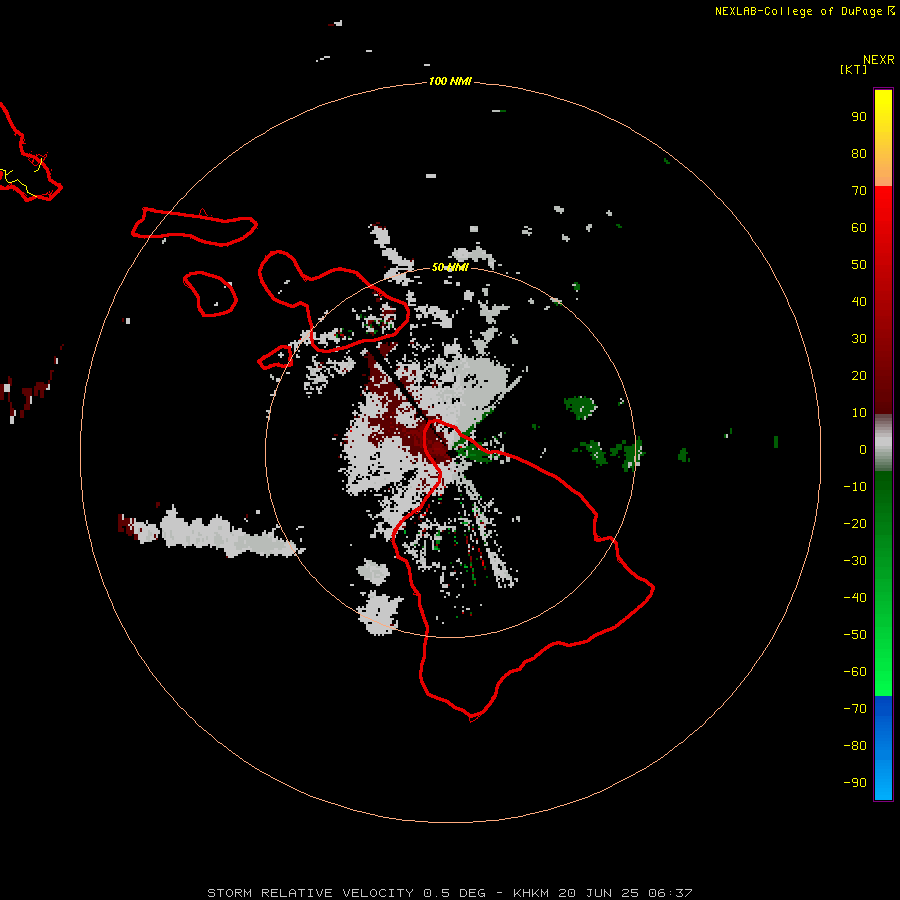Viewport: 900px width, 900px height.
Task: Click the NEXR label above colorbar
Action: coord(879,60)
